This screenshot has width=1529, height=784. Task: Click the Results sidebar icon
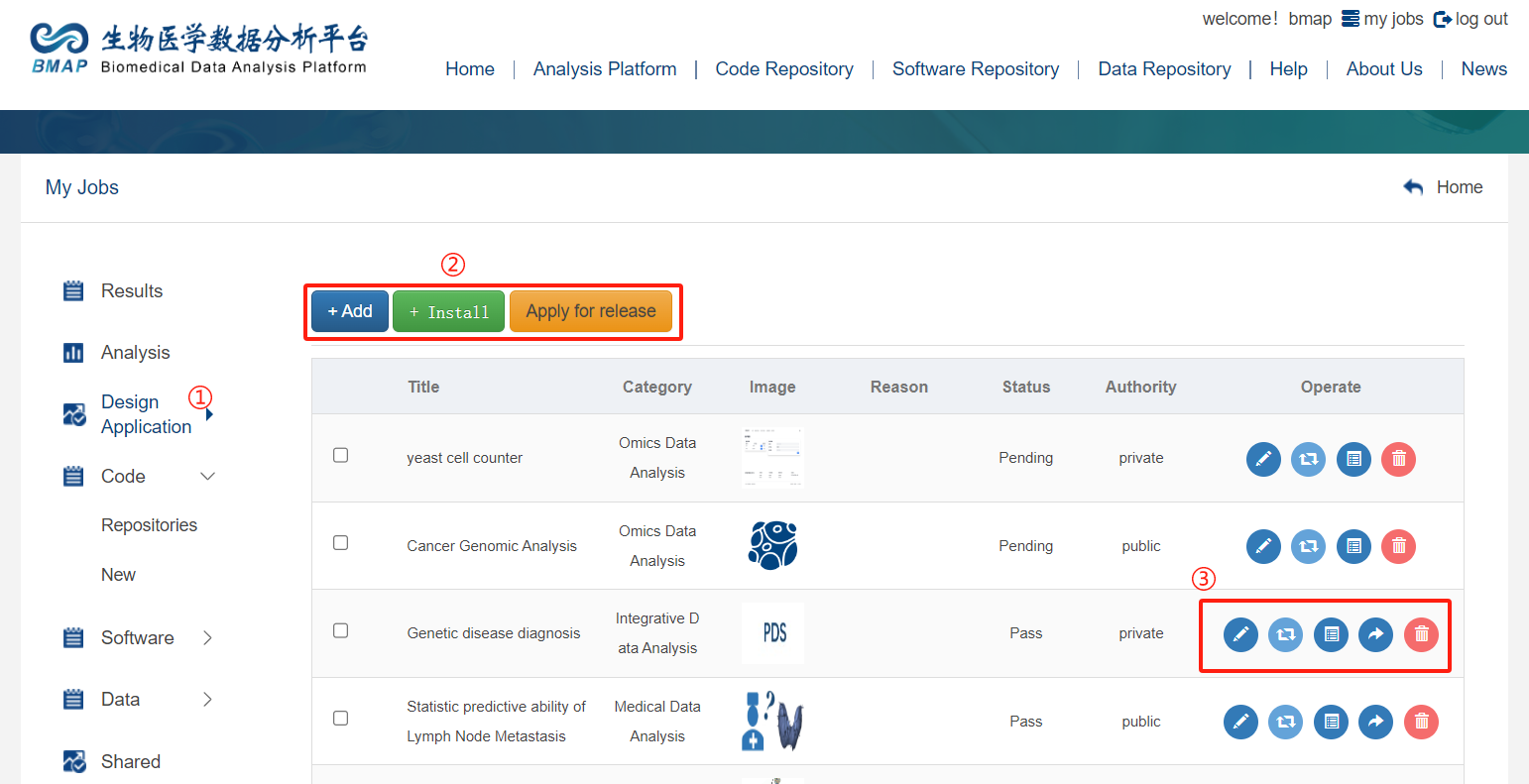tap(73, 290)
